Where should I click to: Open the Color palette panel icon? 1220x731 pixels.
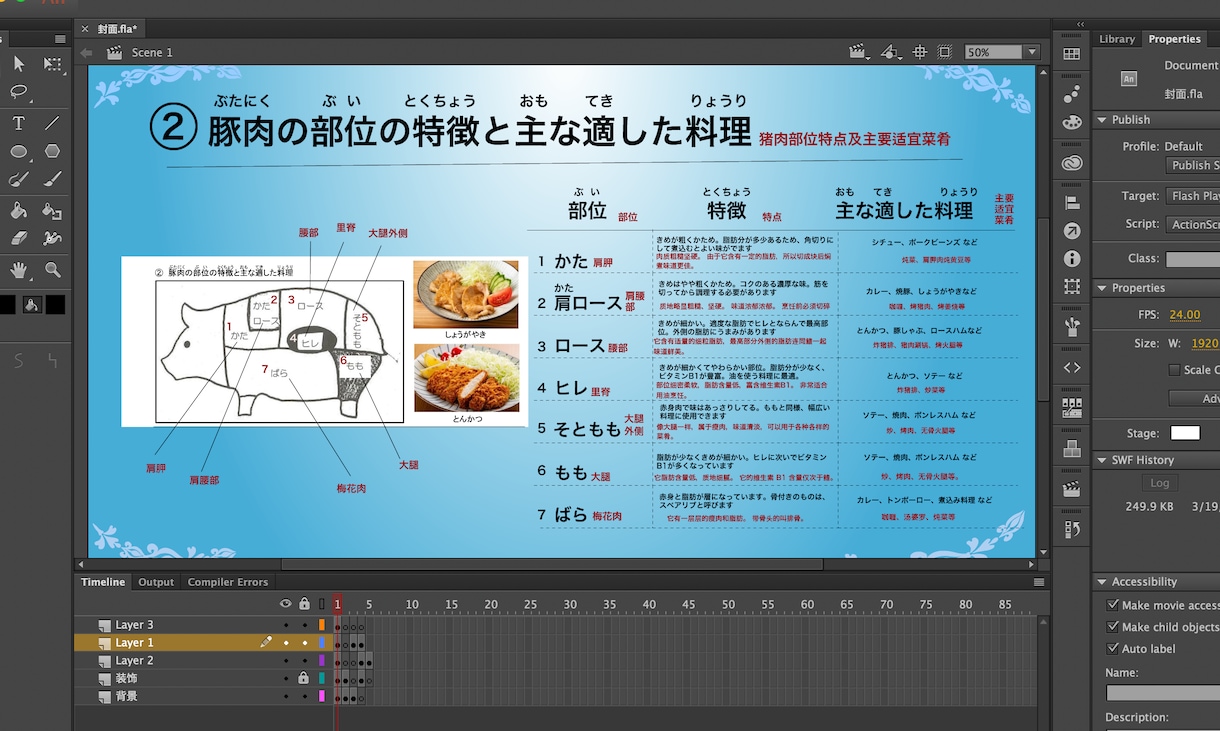click(x=1072, y=121)
